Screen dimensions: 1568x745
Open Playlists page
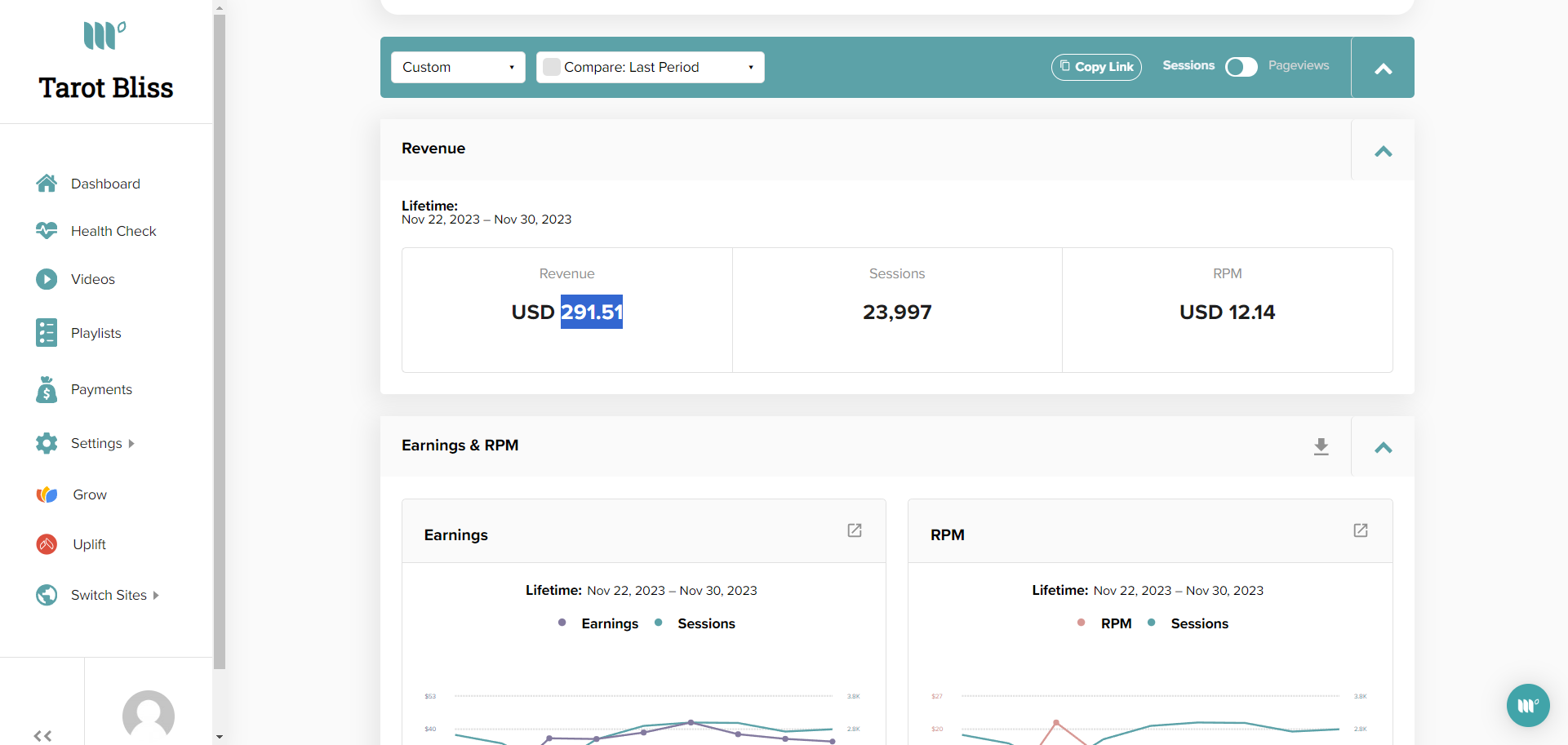pos(96,333)
